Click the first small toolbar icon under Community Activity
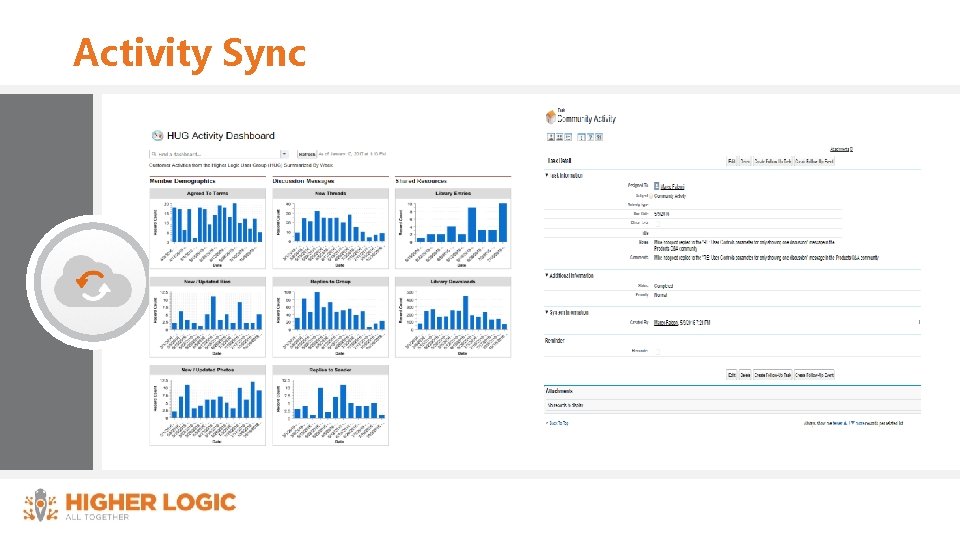 (x=550, y=137)
